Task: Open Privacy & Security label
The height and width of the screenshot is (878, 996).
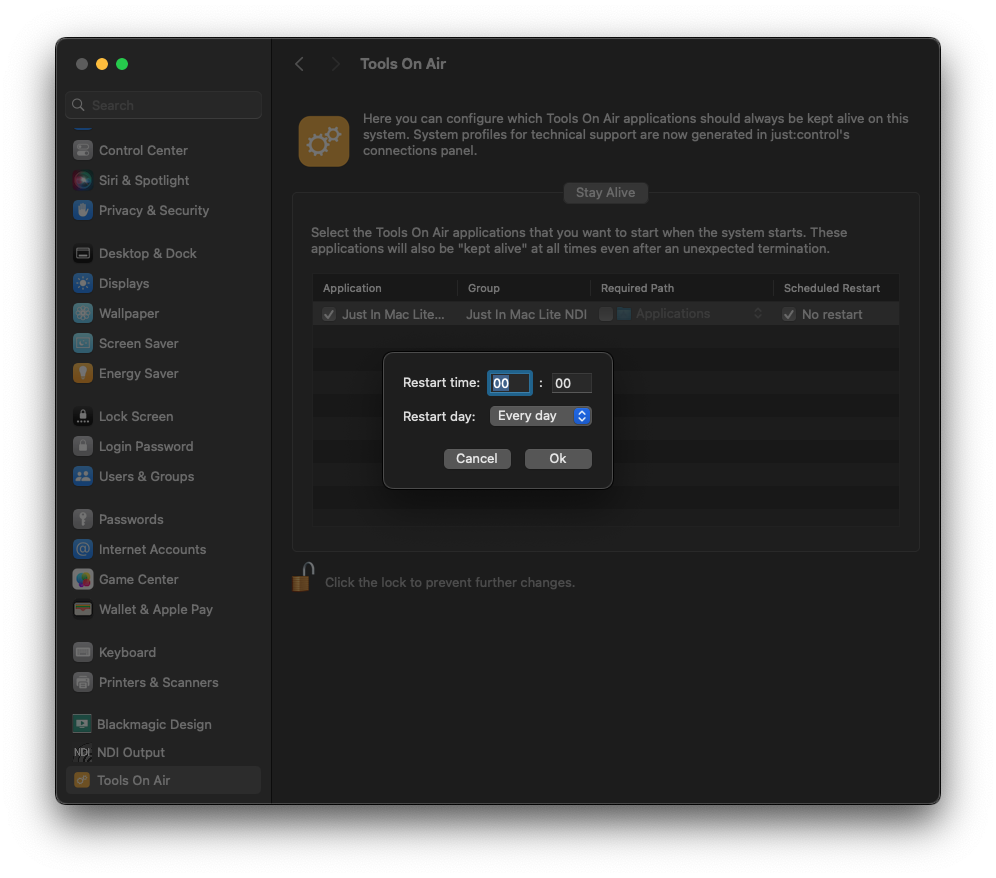Action: pos(154,210)
